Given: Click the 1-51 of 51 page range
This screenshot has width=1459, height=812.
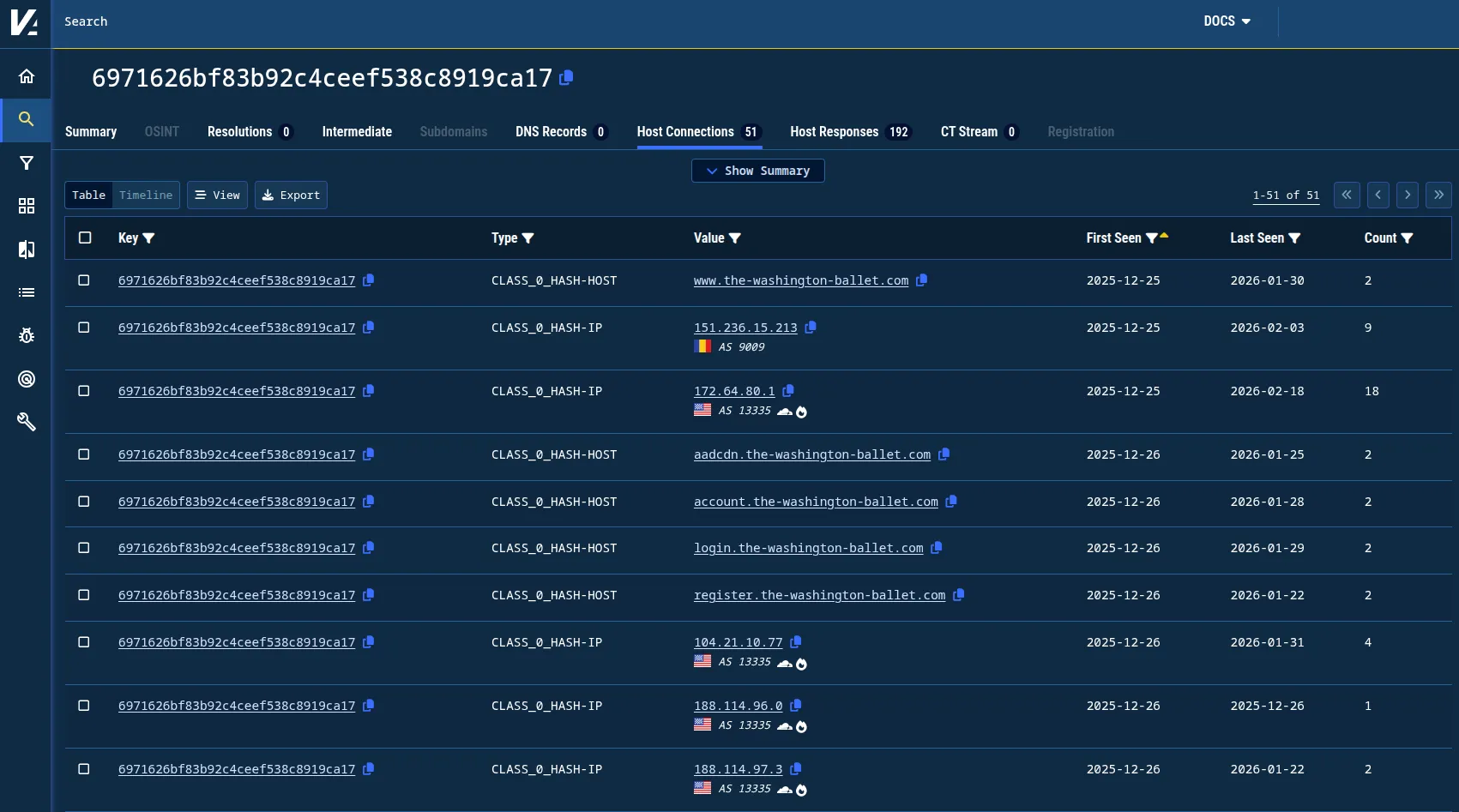Looking at the screenshot, I should (x=1286, y=195).
